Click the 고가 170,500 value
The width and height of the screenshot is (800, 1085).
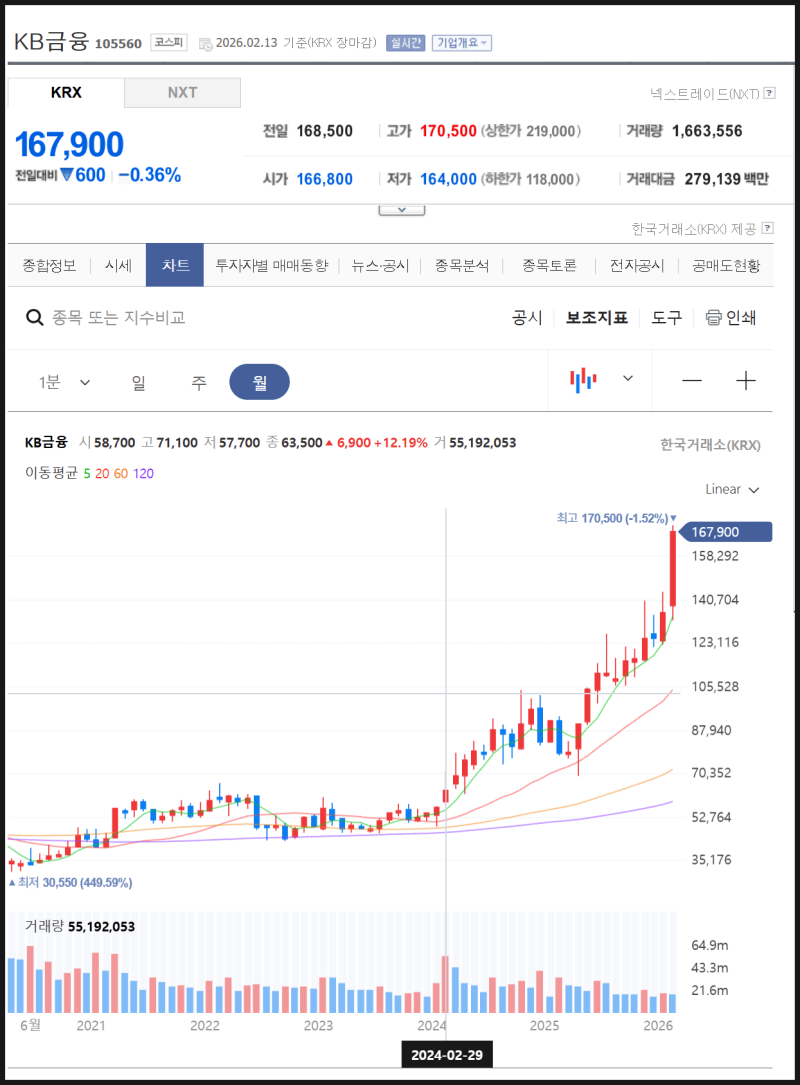(x=448, y=131)
